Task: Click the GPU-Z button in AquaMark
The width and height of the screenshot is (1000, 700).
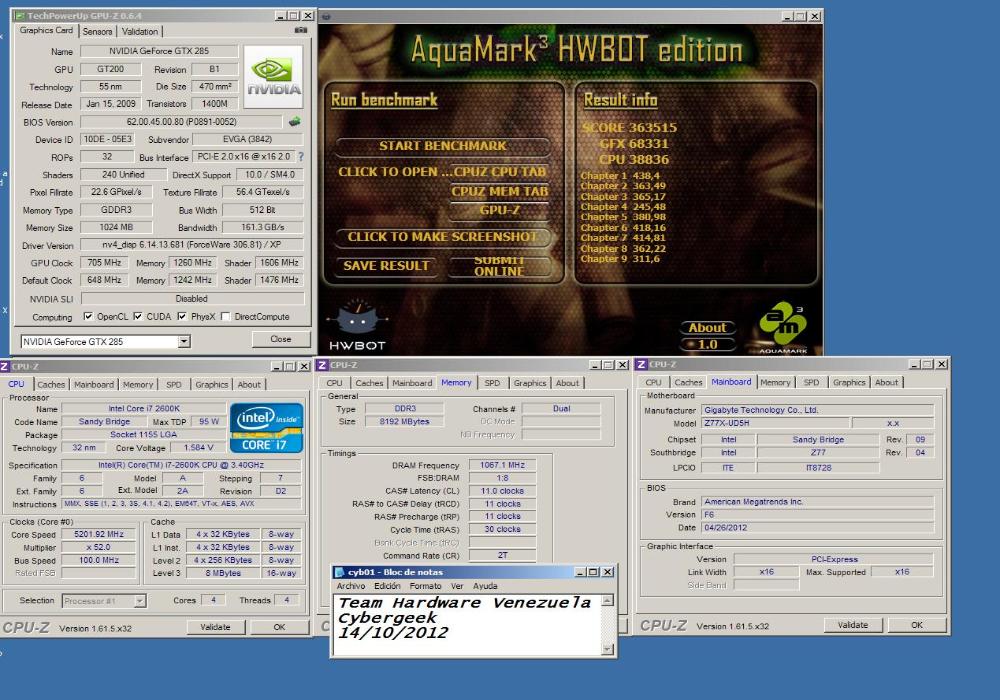Action: point(500,210)
